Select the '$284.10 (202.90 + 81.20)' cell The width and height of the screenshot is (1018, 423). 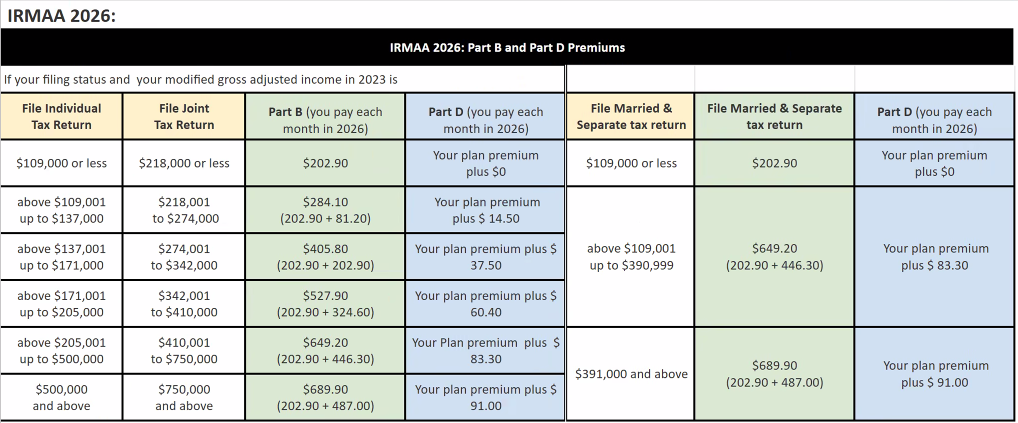coord(325,210)
